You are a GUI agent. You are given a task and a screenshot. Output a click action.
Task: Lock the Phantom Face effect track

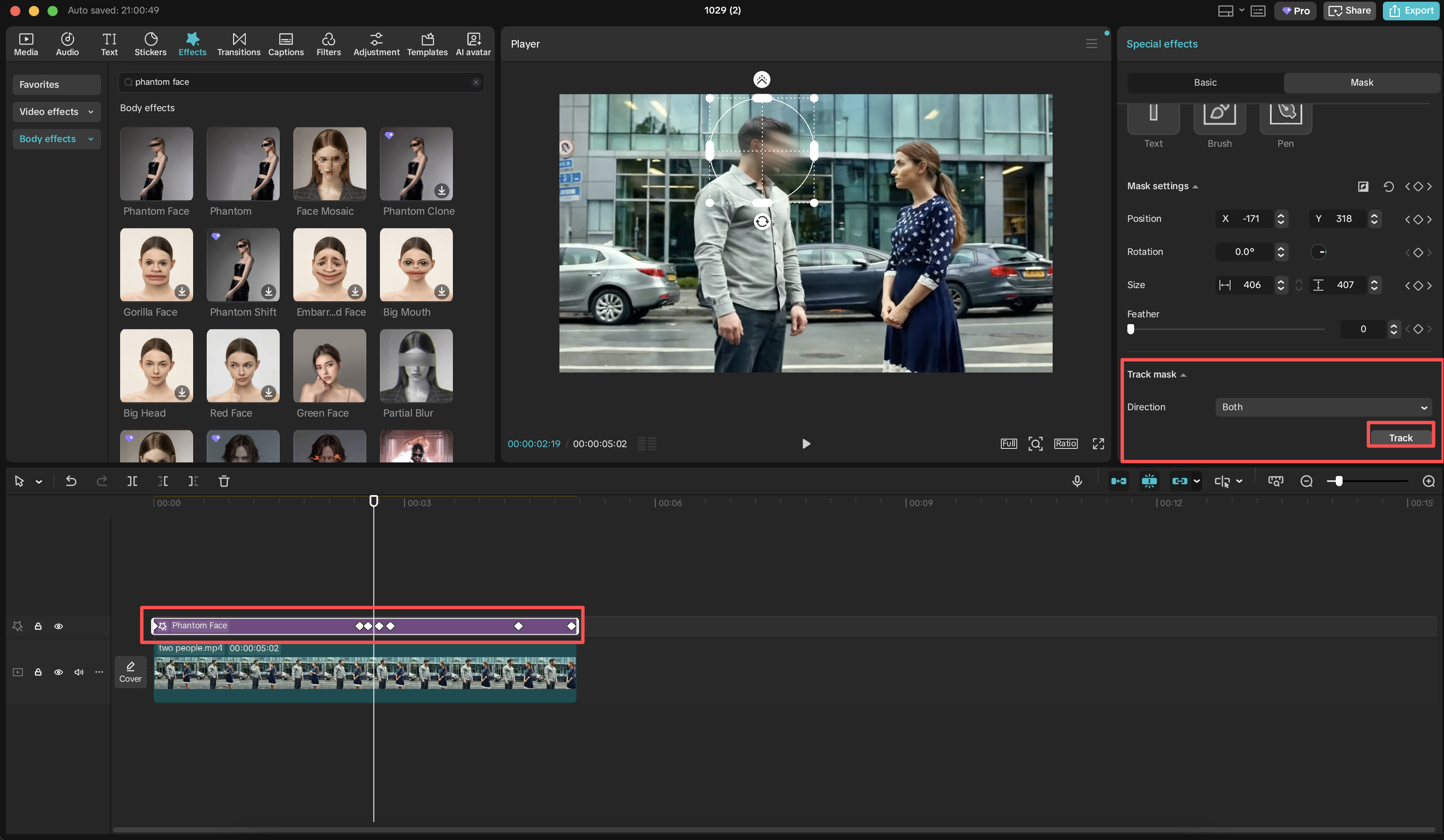coord(38,626)
